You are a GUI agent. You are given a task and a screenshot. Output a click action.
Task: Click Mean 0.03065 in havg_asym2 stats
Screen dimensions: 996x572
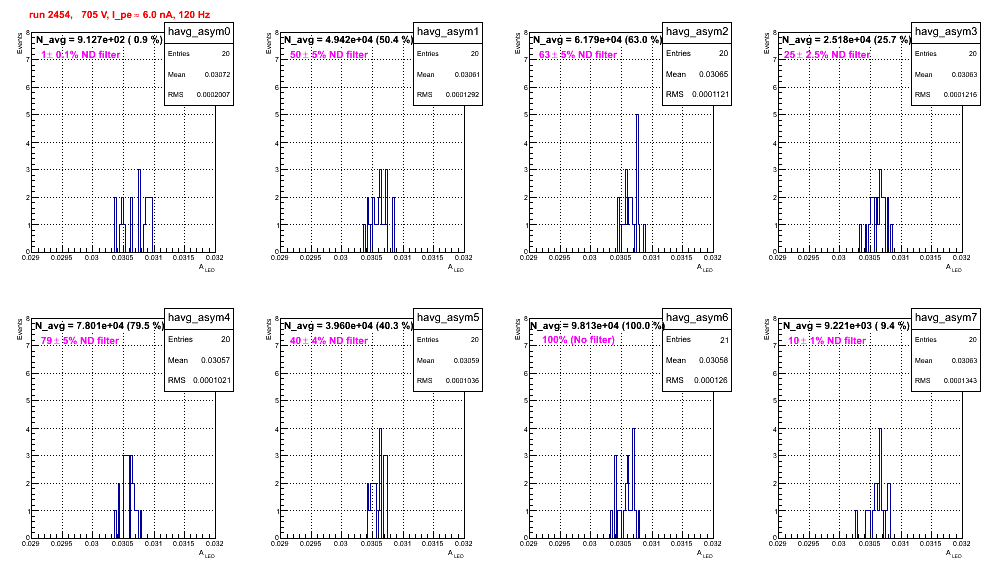pyautogui.click(x=697, y=74)
